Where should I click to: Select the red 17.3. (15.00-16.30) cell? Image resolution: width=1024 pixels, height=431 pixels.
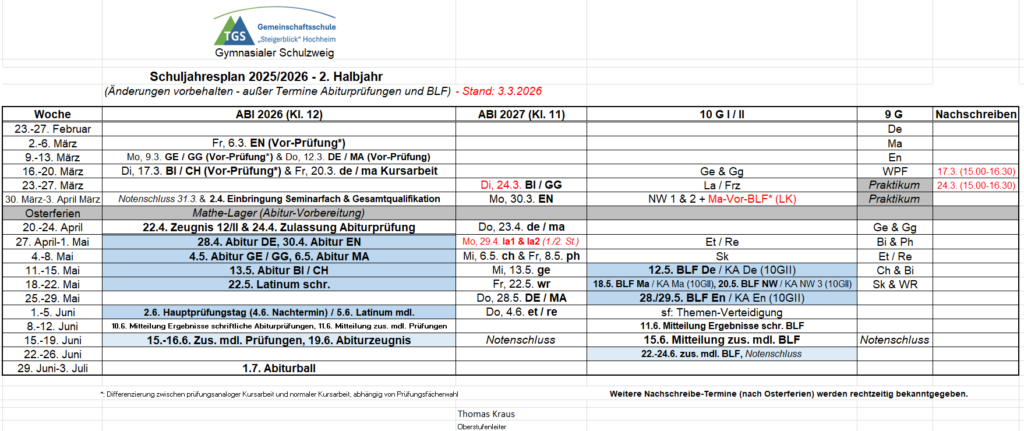pos(977,171)
